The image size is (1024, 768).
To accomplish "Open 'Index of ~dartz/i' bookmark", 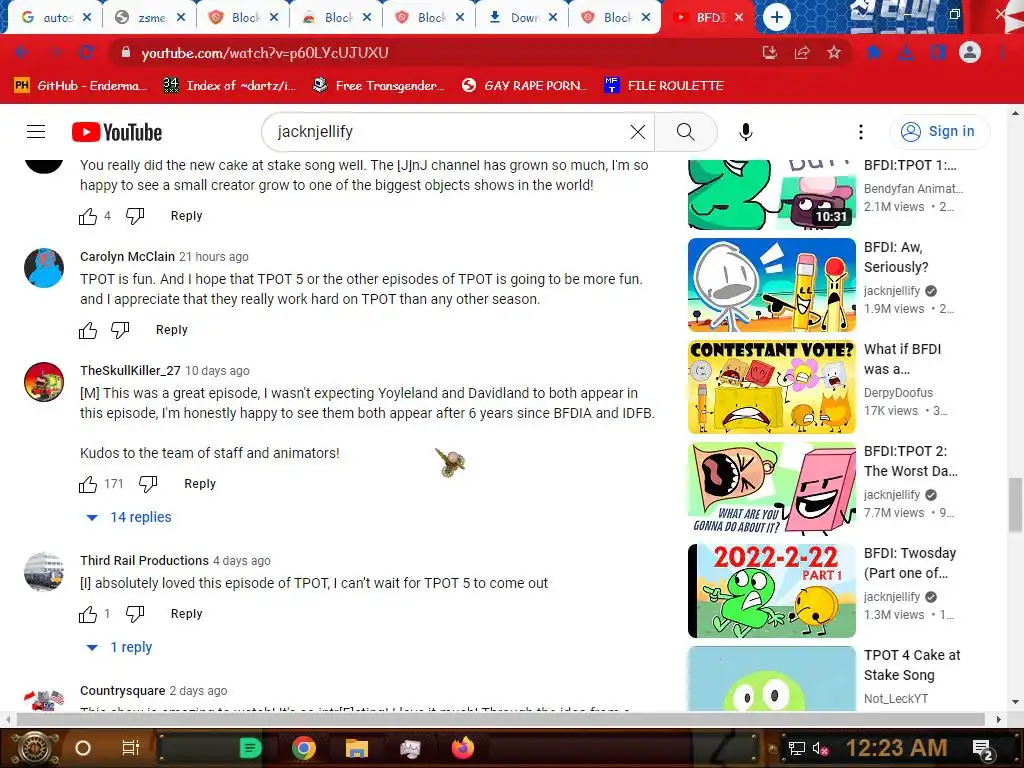I will [230, 86].
